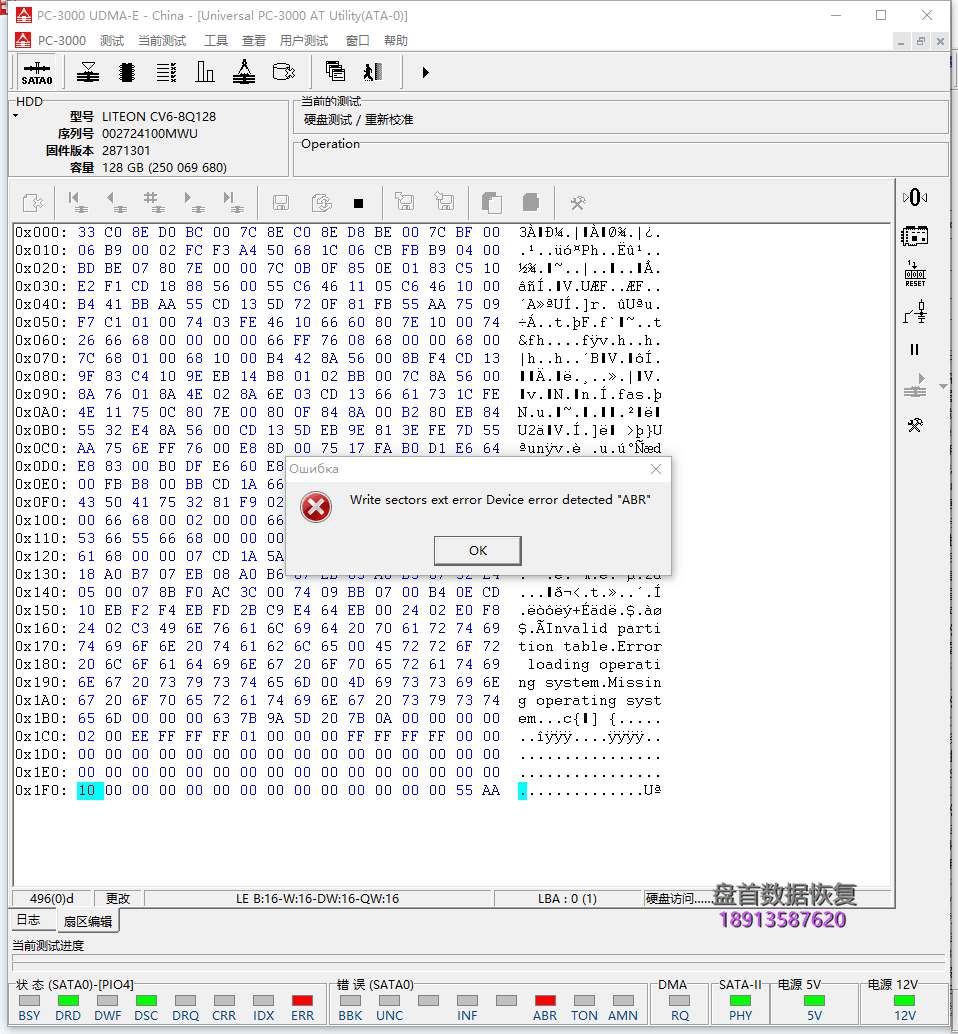The image size is (958, 1034).
Task: Open the PC-3000 menu
Action: (61, 40)
